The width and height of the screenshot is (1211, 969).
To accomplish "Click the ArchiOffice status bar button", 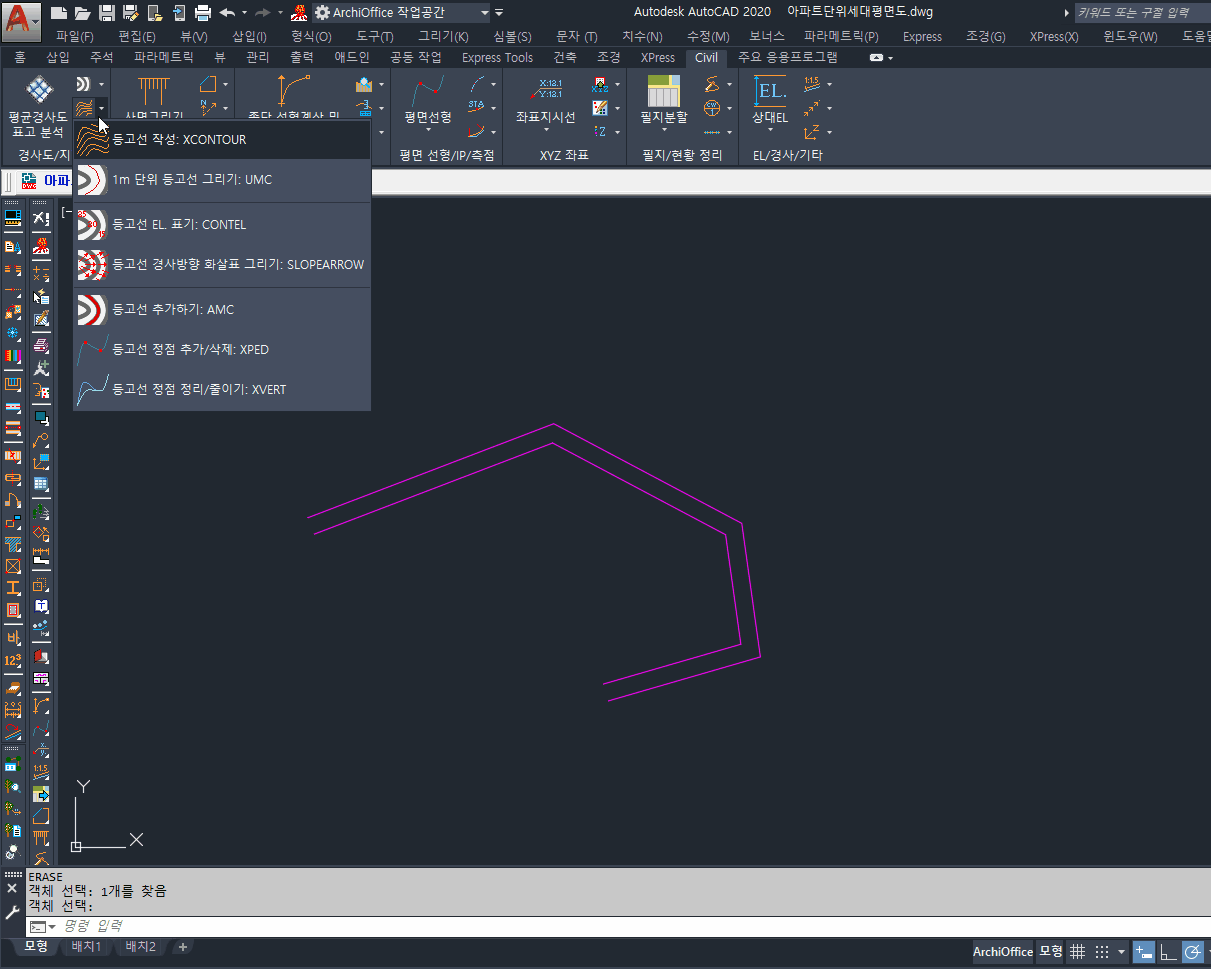I will click(x=1003, y=951).
